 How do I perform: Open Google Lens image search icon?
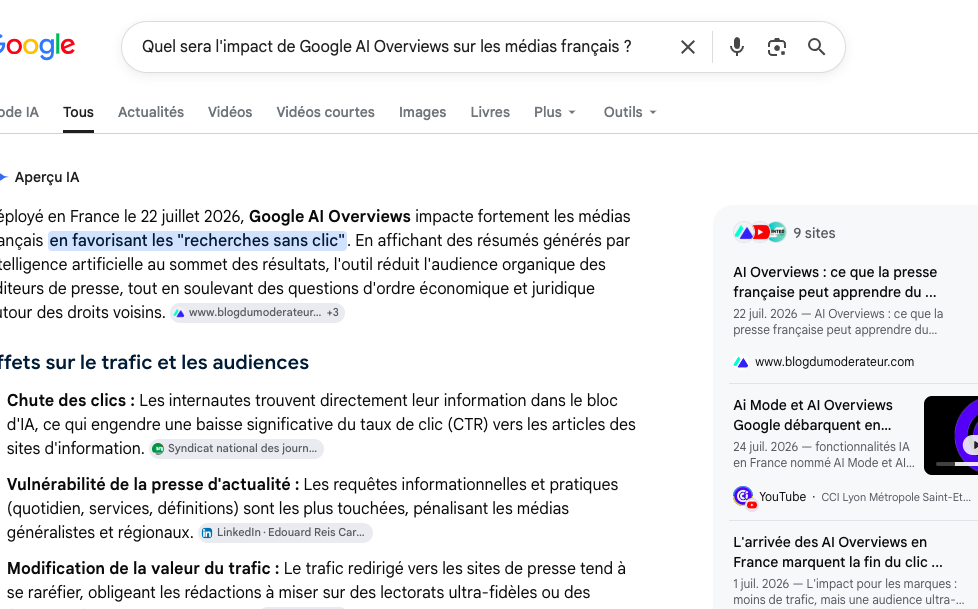pos(777,47)
